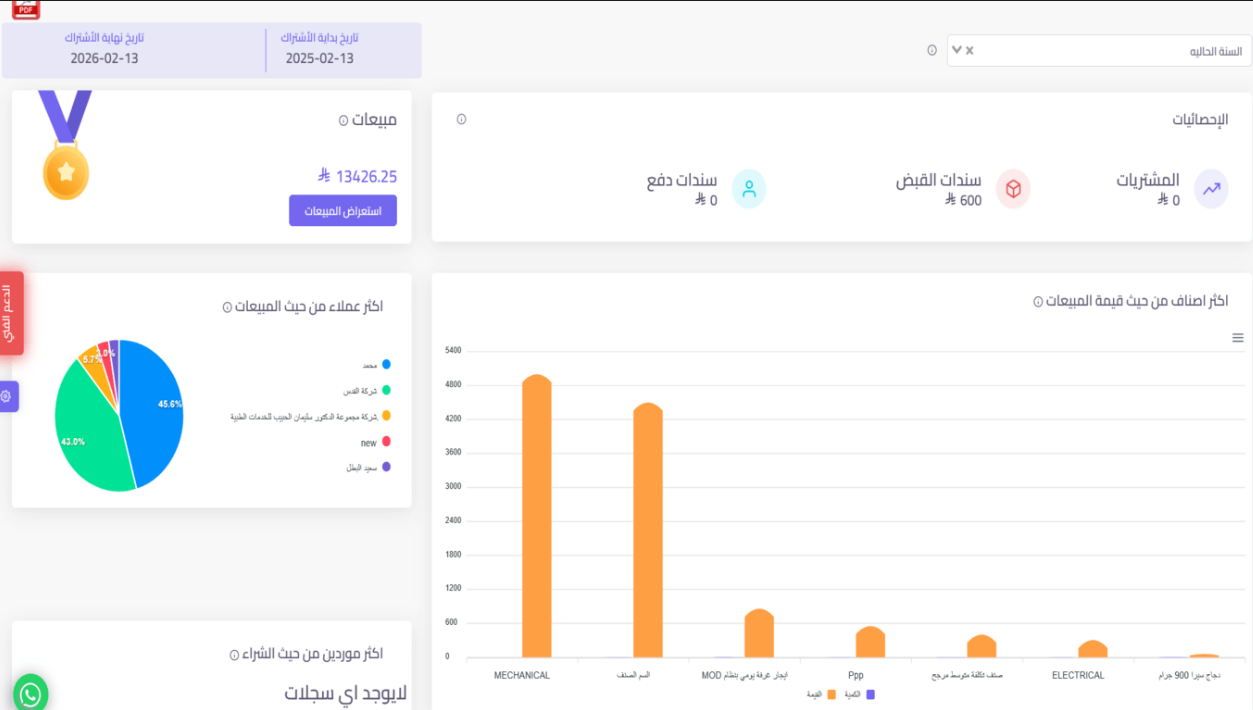Click inside the السنة الحاليه filter field

click(x=1100, y=49)
